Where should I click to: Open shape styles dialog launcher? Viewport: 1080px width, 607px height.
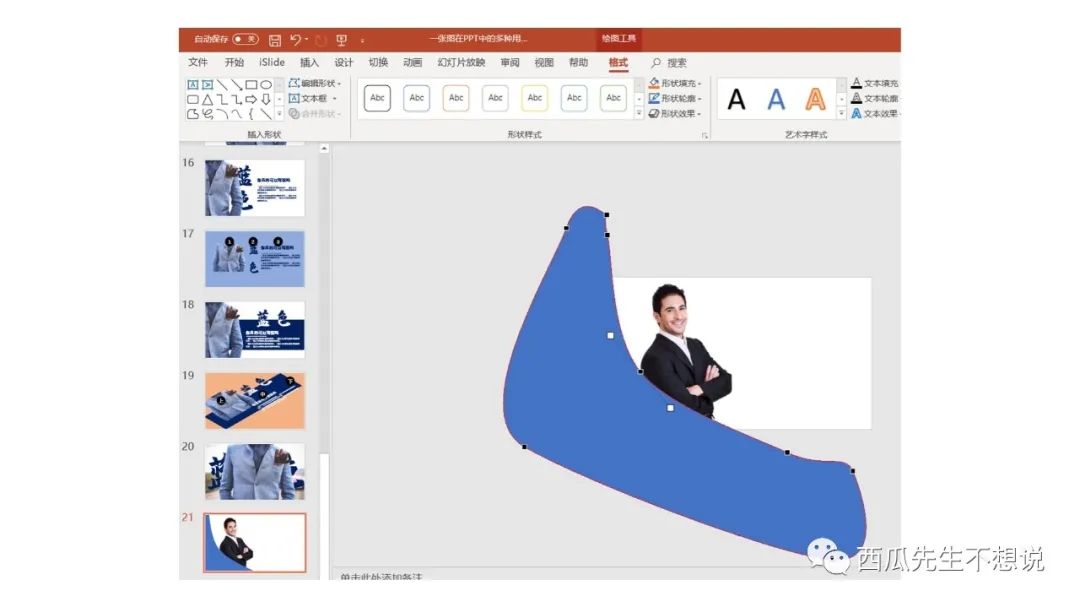click(705, 136)
